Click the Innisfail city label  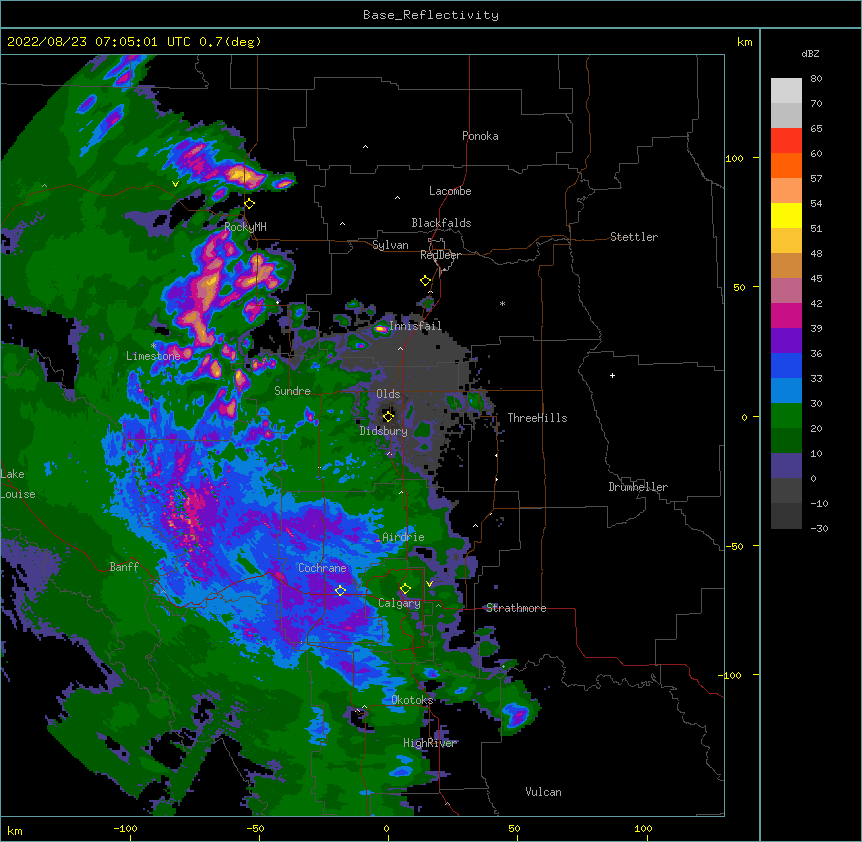(415, 326)
